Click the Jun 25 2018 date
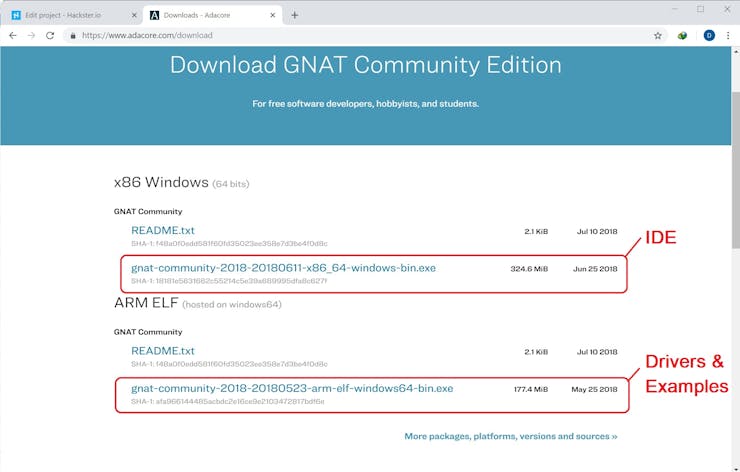740x472 pixels. [595, 269]
